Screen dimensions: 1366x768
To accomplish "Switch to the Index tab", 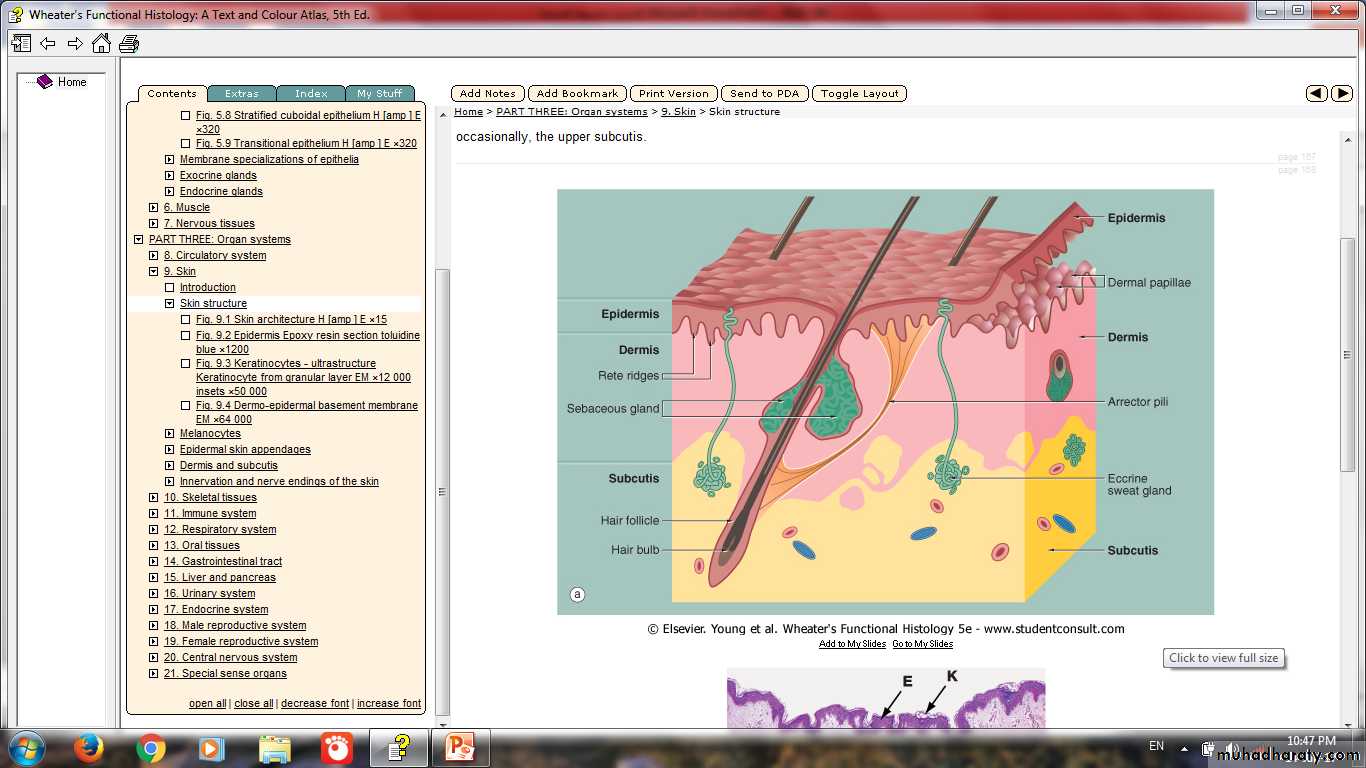I will (x=311, y=93).
